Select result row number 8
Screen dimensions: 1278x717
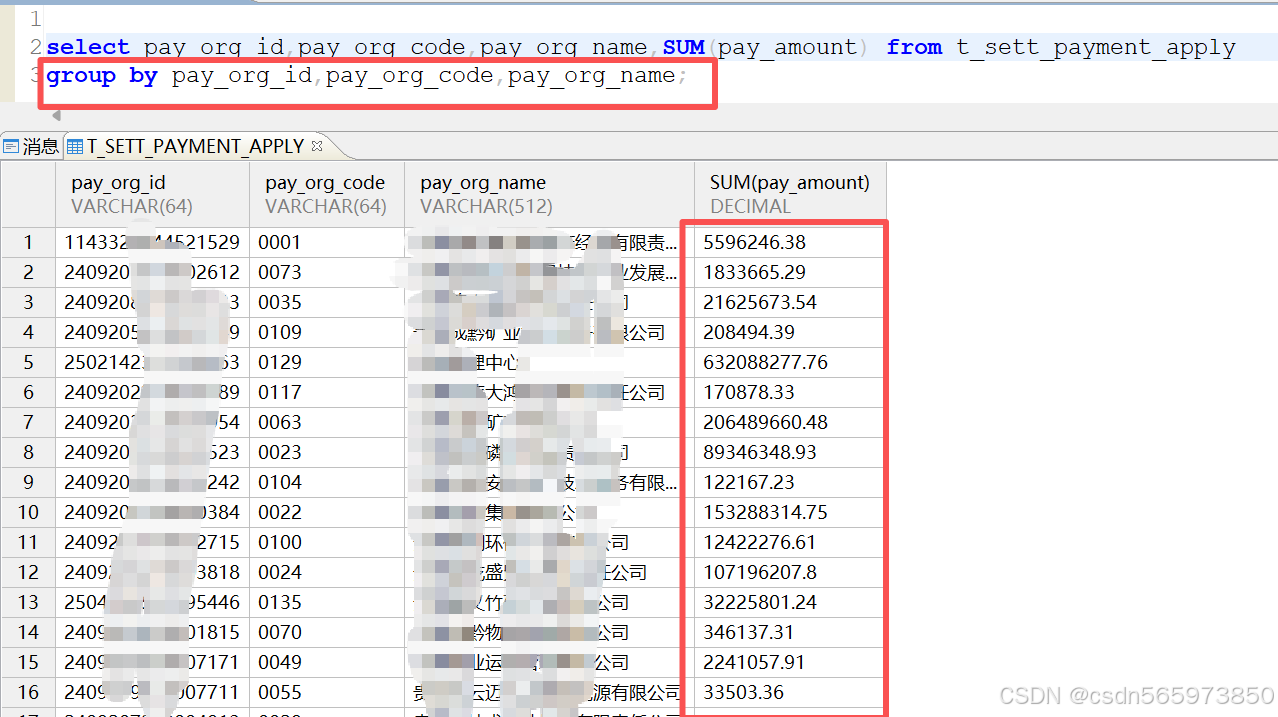point(28,452)
